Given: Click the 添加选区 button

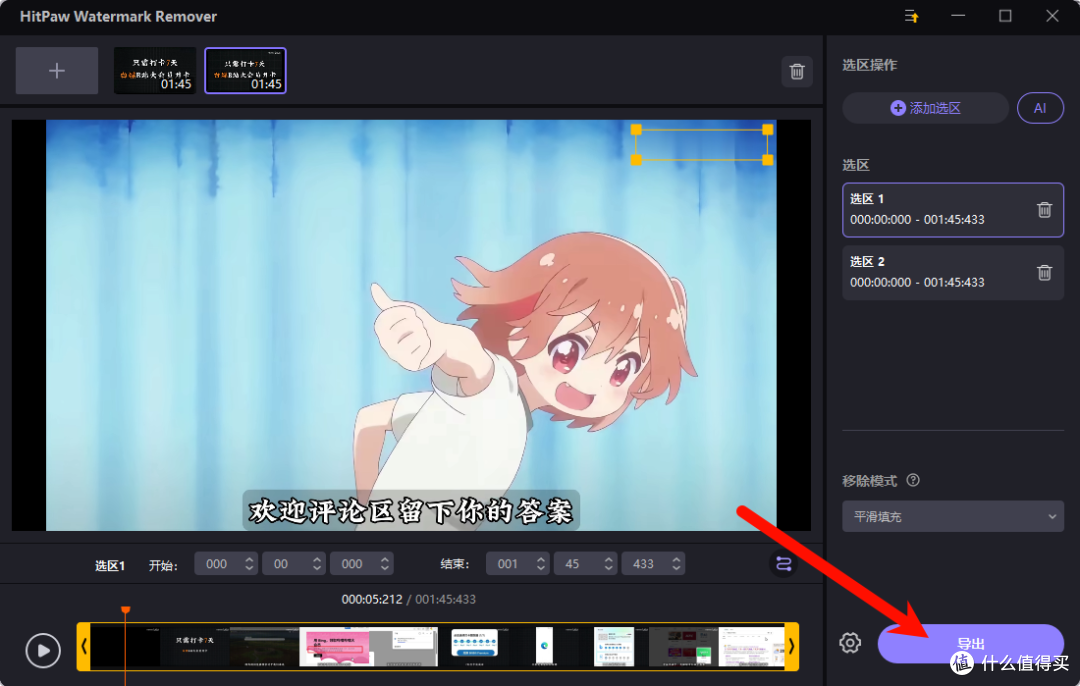Looking at the screenshot, I should 925,108.
